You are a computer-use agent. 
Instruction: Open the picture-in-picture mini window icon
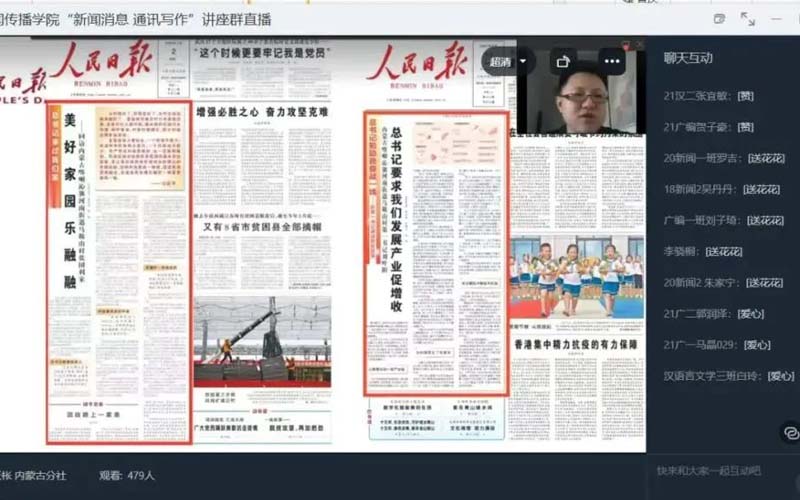(719, 19)
